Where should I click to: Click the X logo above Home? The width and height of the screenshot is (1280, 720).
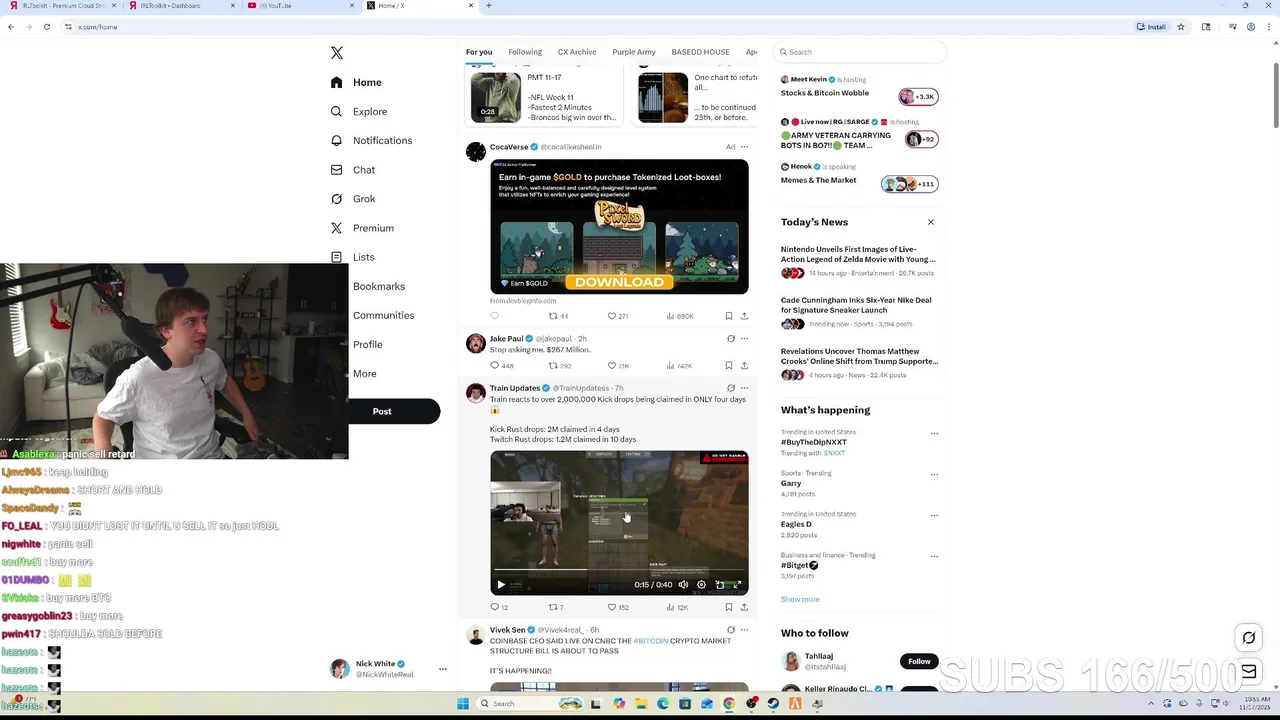click(x=337, y=53)
